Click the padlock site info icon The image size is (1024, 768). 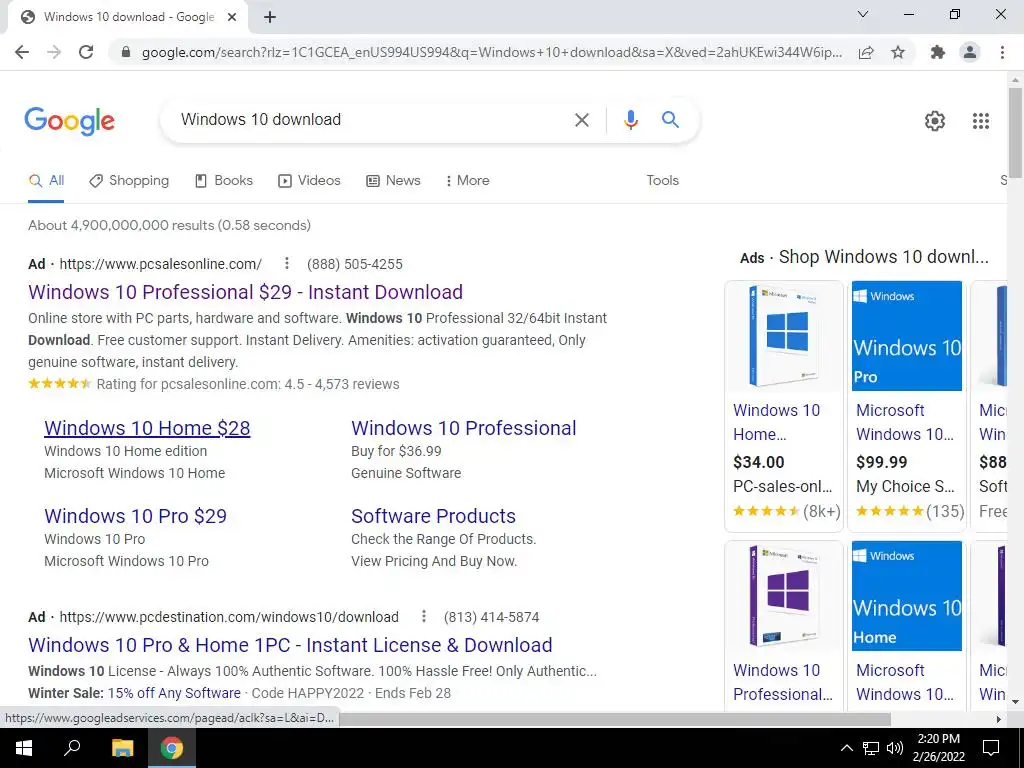click(126, 52)
